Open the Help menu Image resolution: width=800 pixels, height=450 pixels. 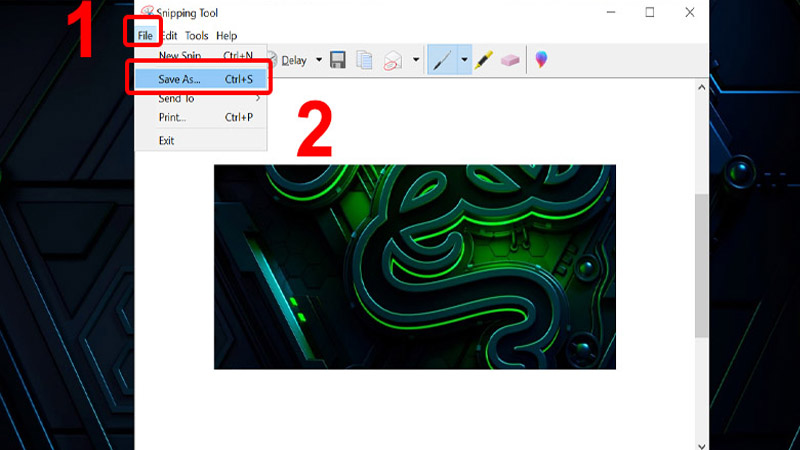pyautogui.click(x=227, y=36)
